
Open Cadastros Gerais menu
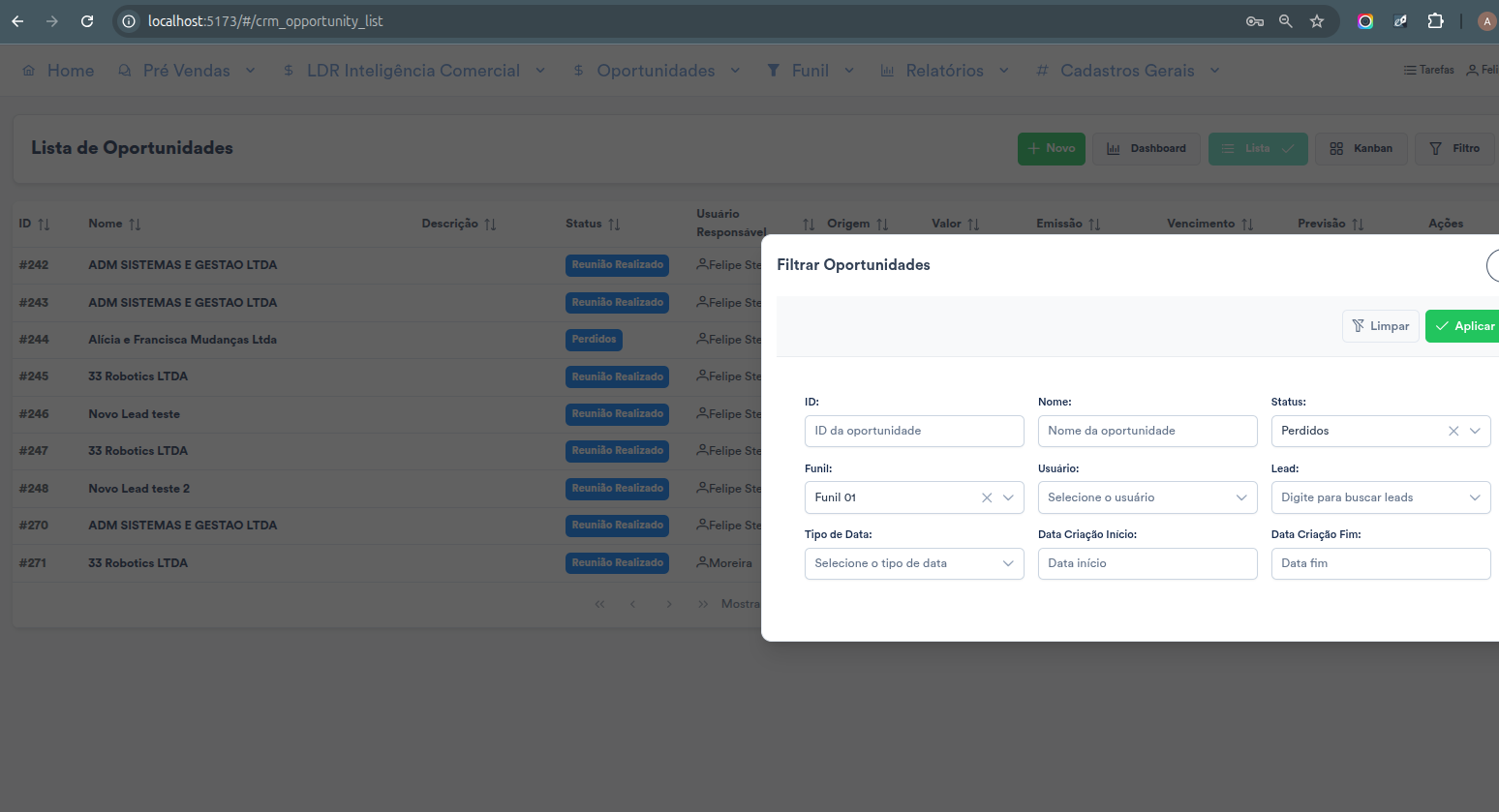1127,71
